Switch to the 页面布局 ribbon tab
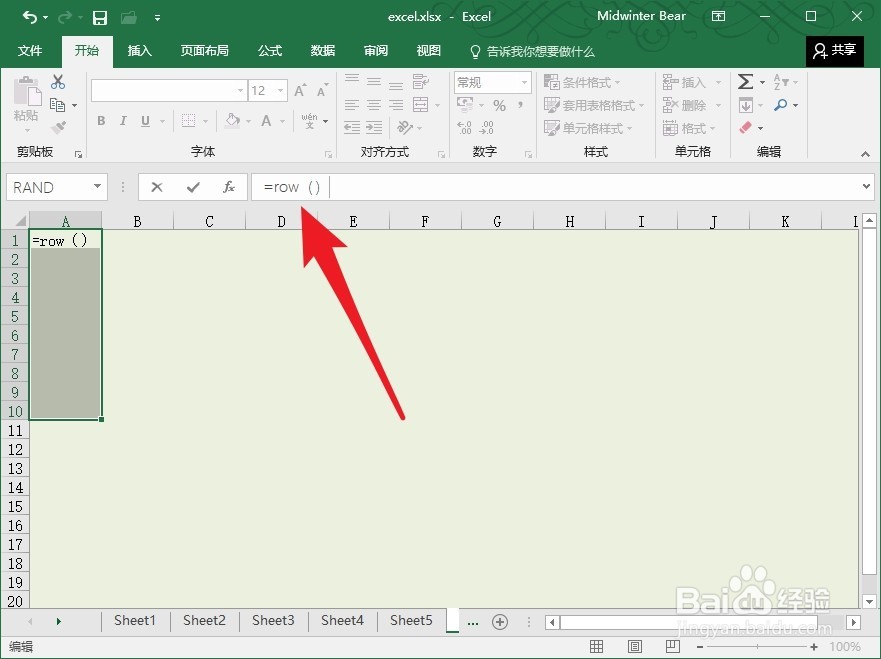 tap(205, 51)
